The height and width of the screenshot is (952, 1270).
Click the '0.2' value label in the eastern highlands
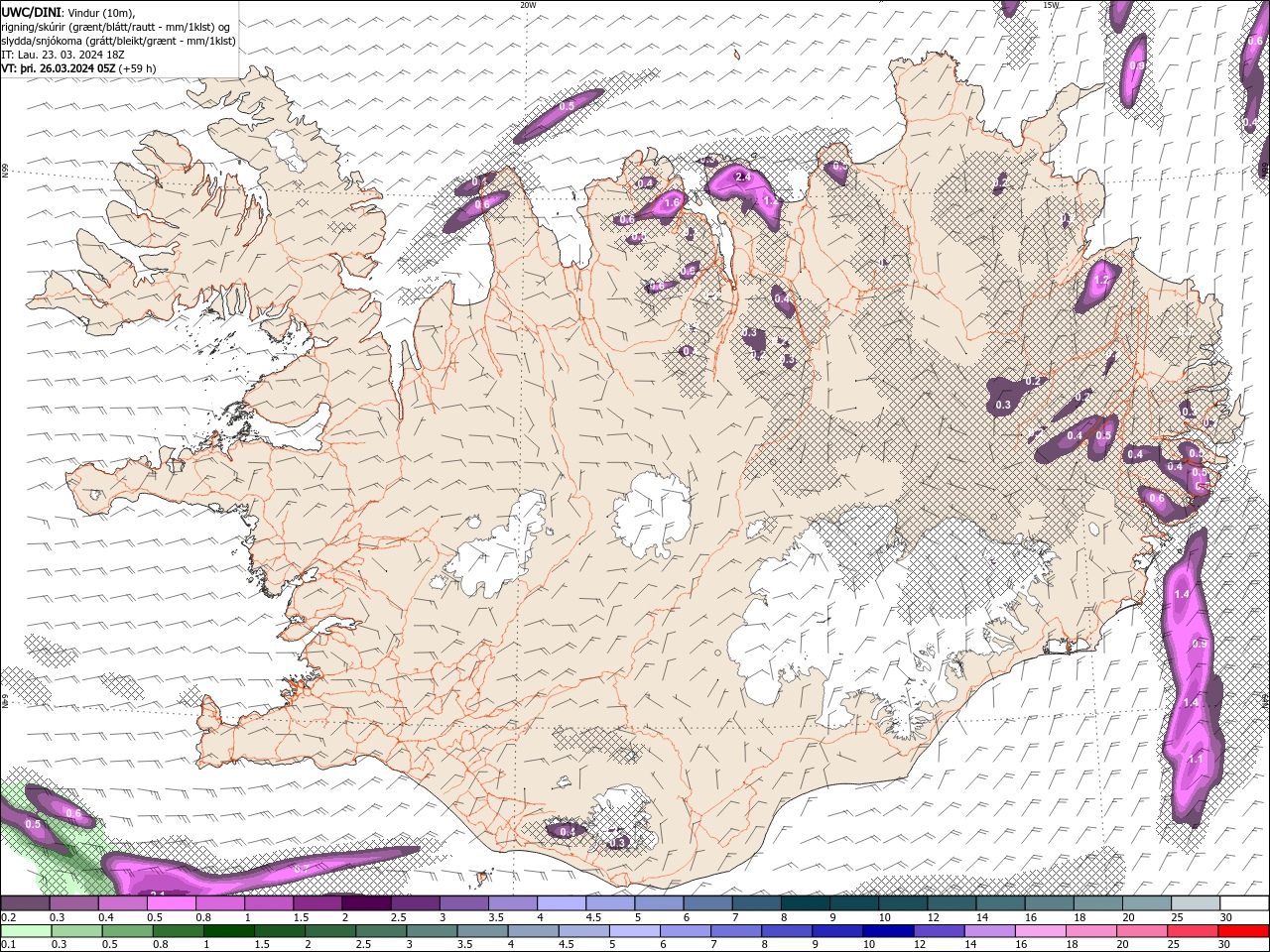(1032, 382)
